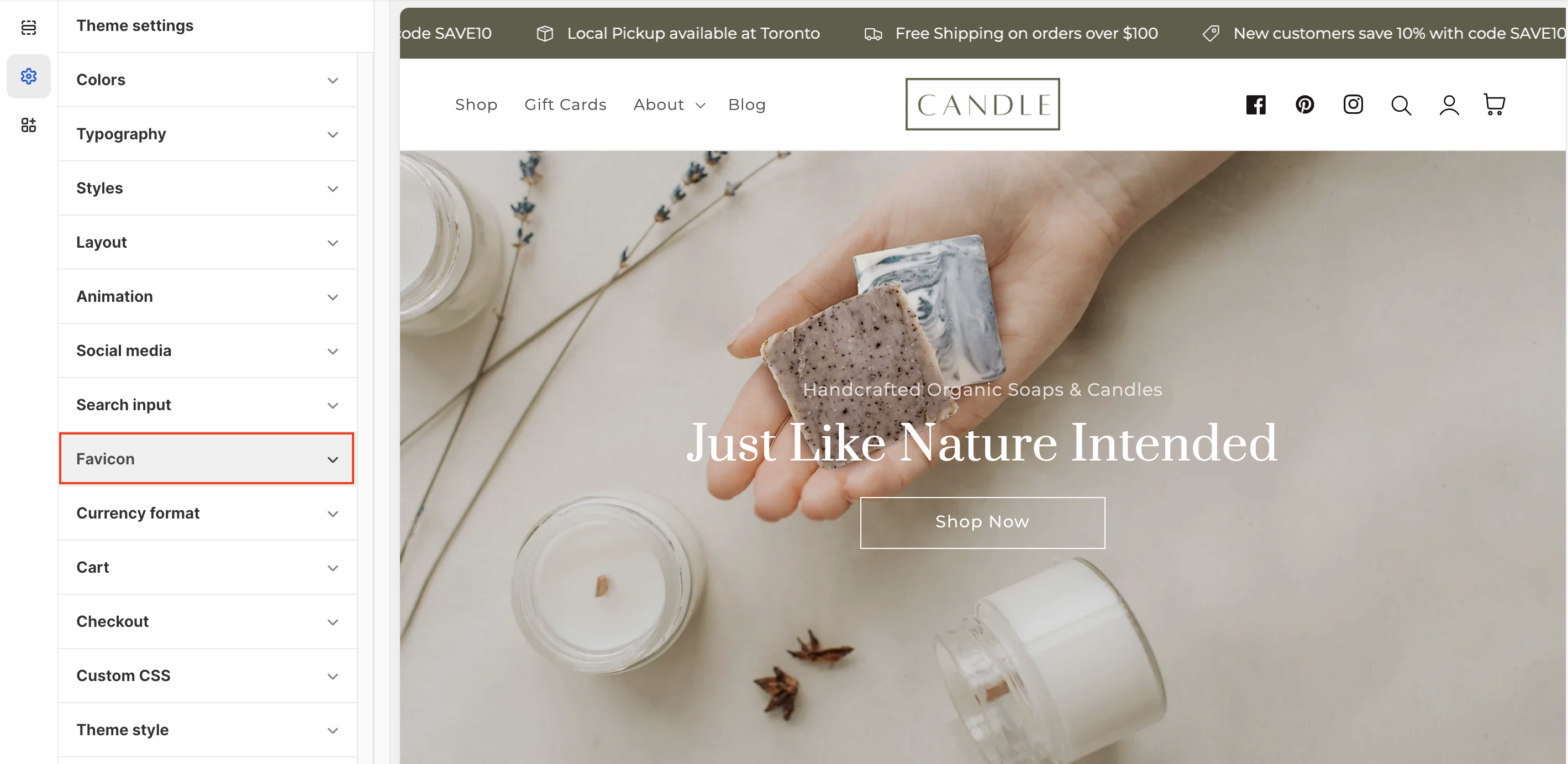Screen dimensions: 1568x764
Task: Open the Gift Cards navigation link
Action: pos(565,105)
